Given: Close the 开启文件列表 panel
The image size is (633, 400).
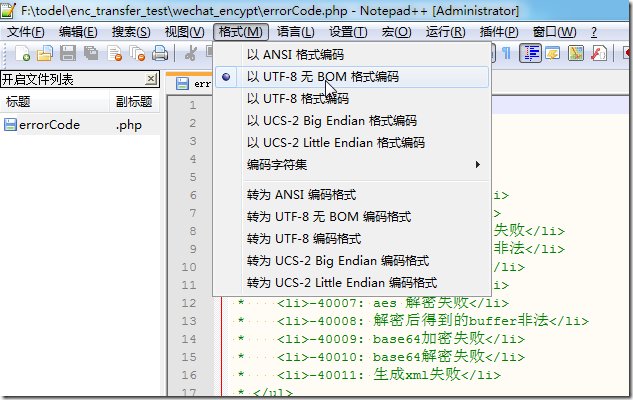Looking at the screenshot, I should [x=151, y=79].
